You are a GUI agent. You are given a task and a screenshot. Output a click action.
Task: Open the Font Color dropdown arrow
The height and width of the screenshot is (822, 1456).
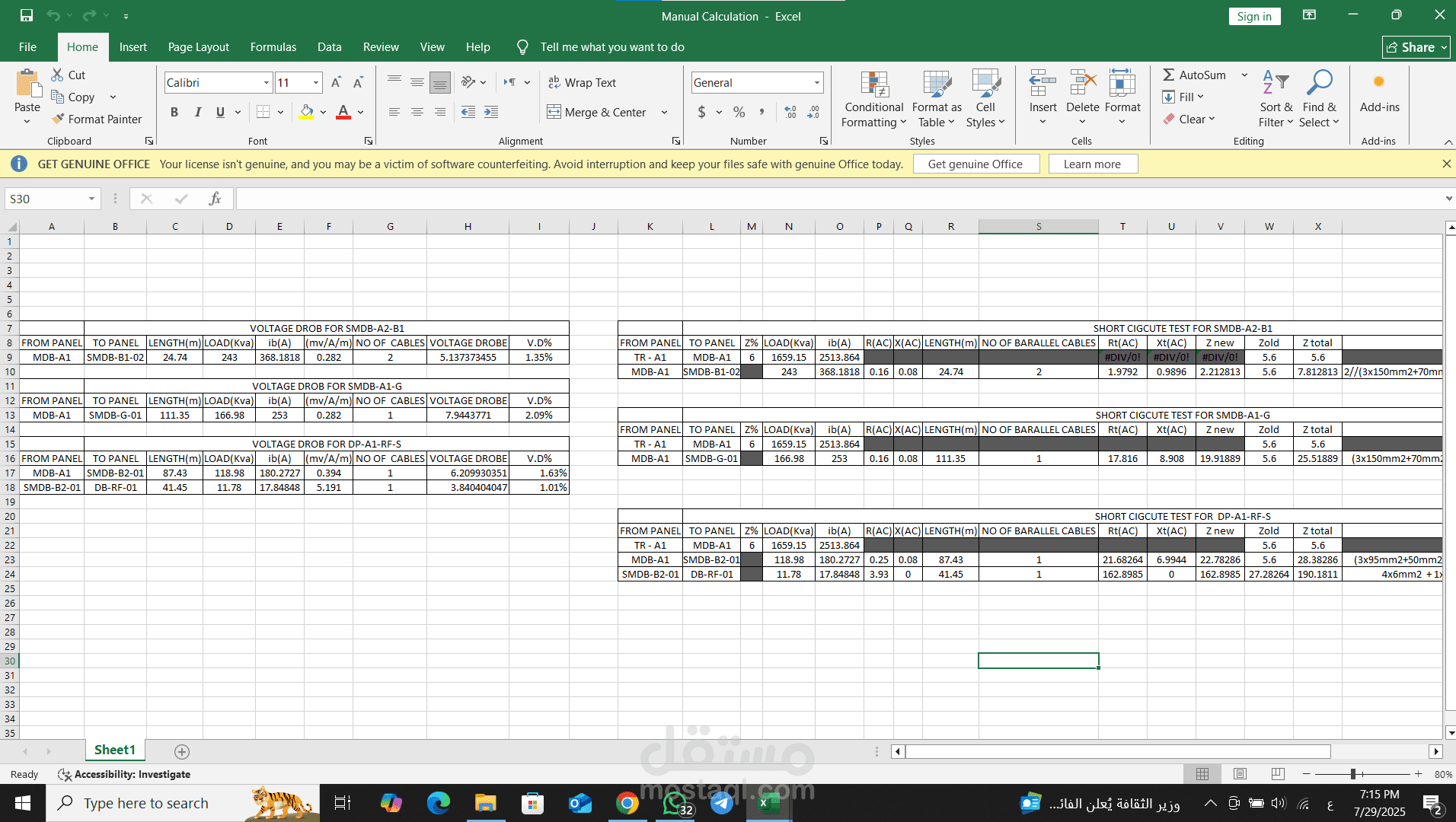[360, 112]
